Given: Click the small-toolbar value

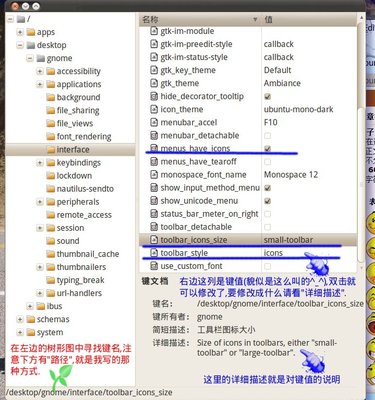Looking at the screenshot, I should [288, 240].
